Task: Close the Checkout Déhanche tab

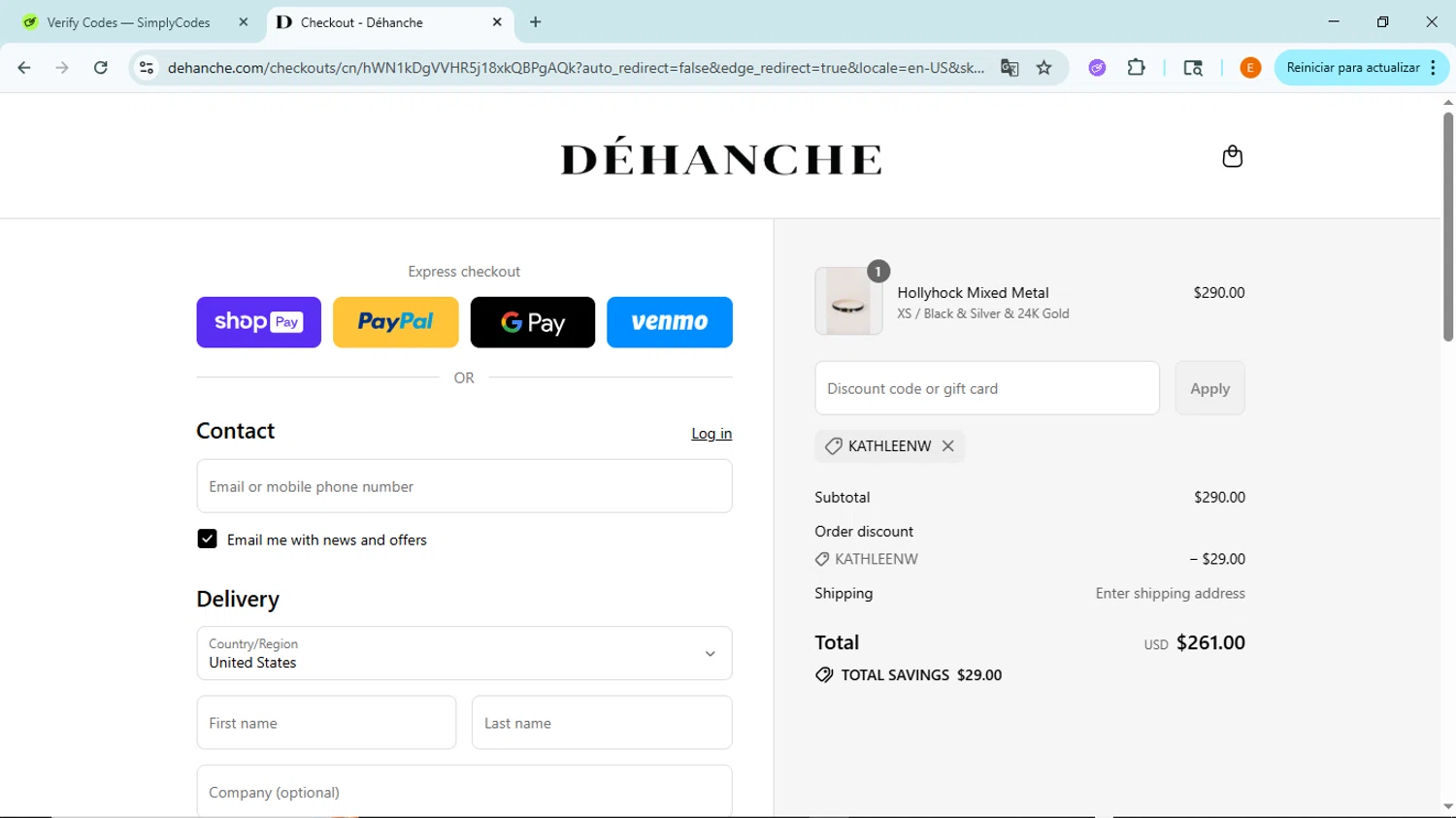Action: tap(497, 21)
